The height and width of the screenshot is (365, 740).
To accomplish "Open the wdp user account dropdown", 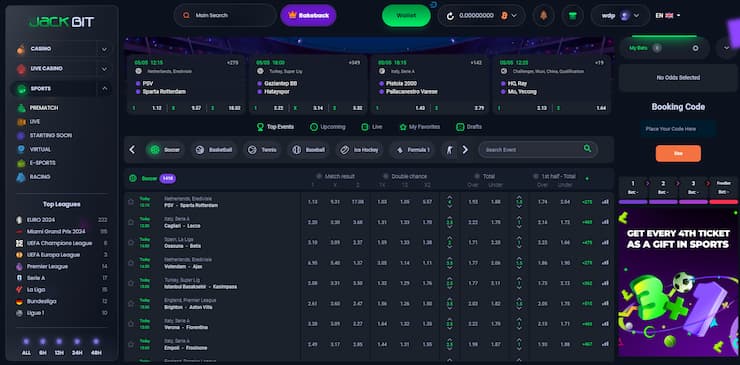I will pyautogui.click(x=620, y=16).
